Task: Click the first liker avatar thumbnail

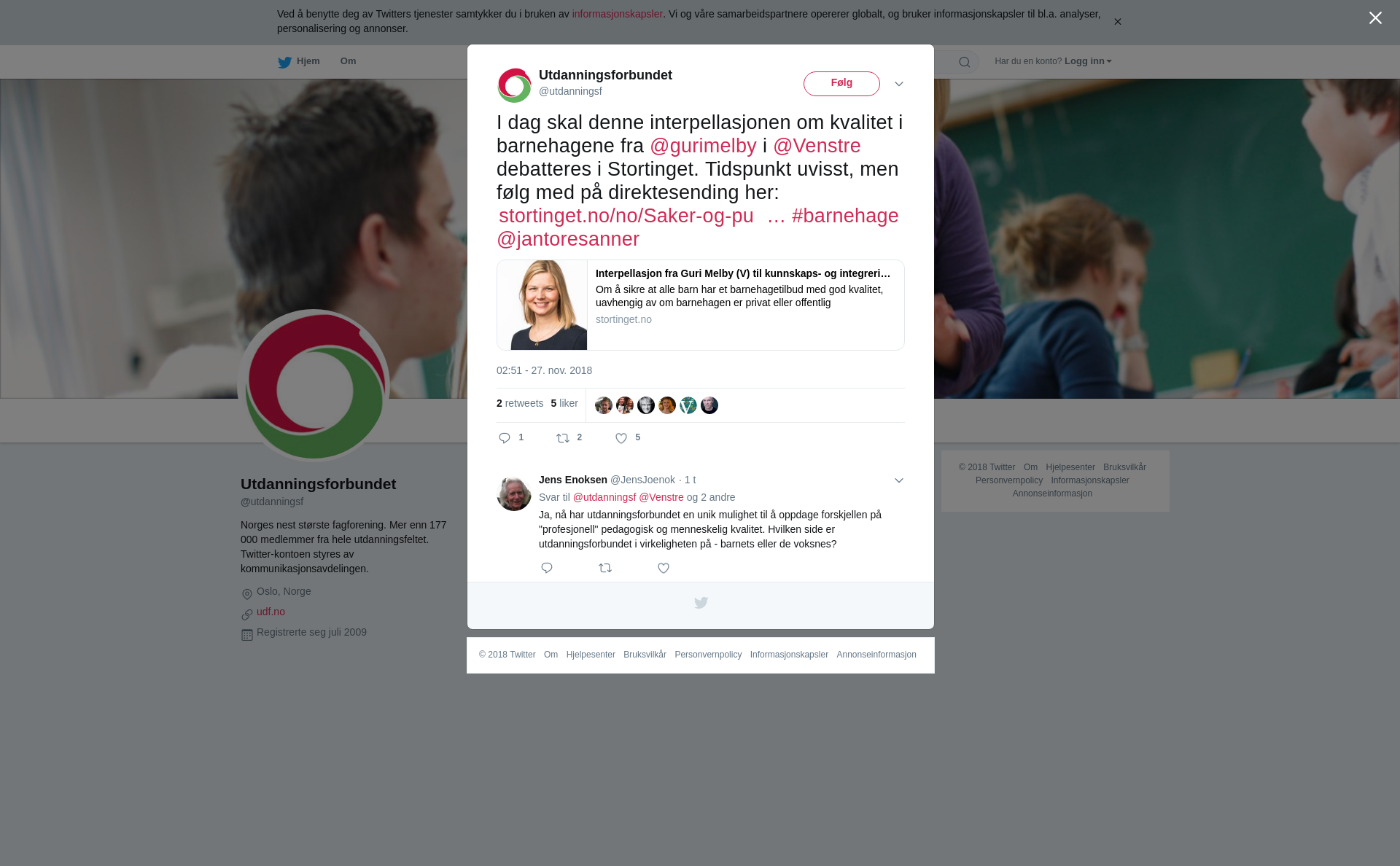Action: pos(604,405)
